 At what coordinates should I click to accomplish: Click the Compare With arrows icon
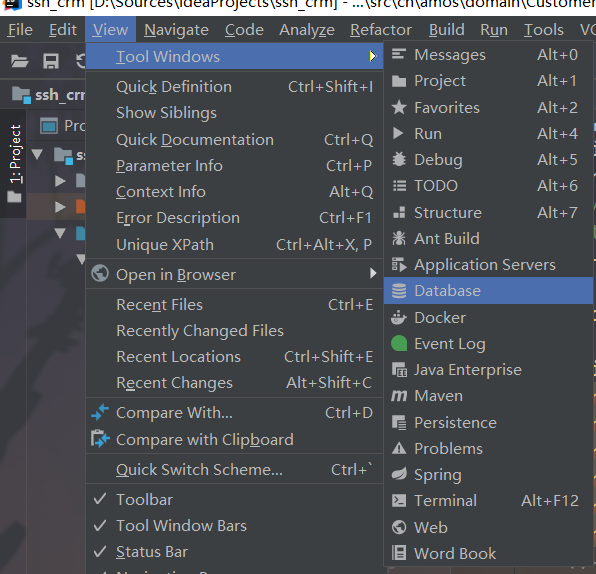pyautogui.click(x=100, y=413)
